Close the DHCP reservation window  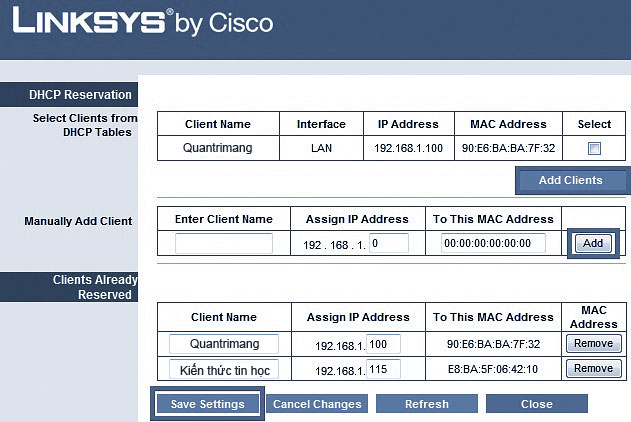(x=537, y=404)
